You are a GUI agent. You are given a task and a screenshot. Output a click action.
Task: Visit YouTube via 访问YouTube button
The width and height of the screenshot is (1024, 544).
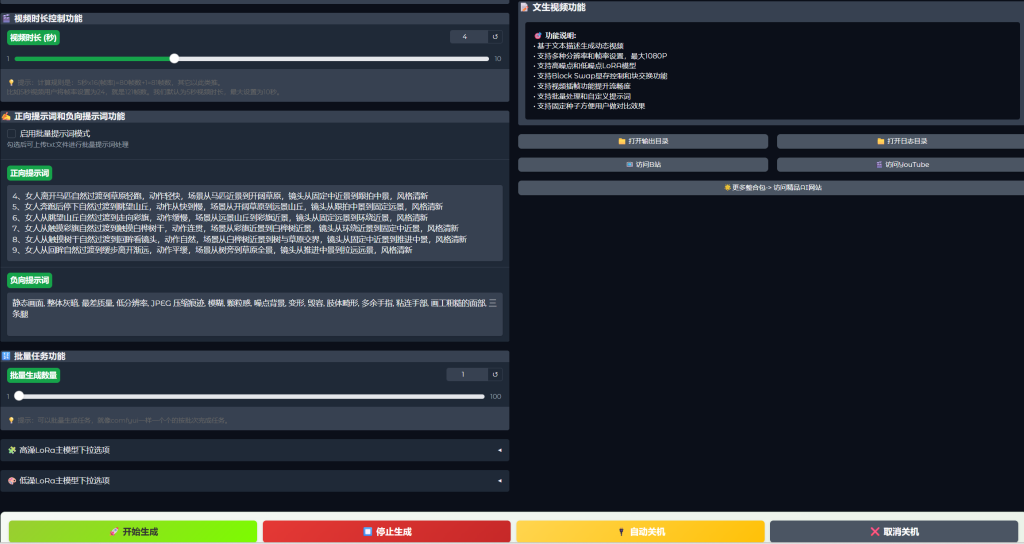(902, 165)
